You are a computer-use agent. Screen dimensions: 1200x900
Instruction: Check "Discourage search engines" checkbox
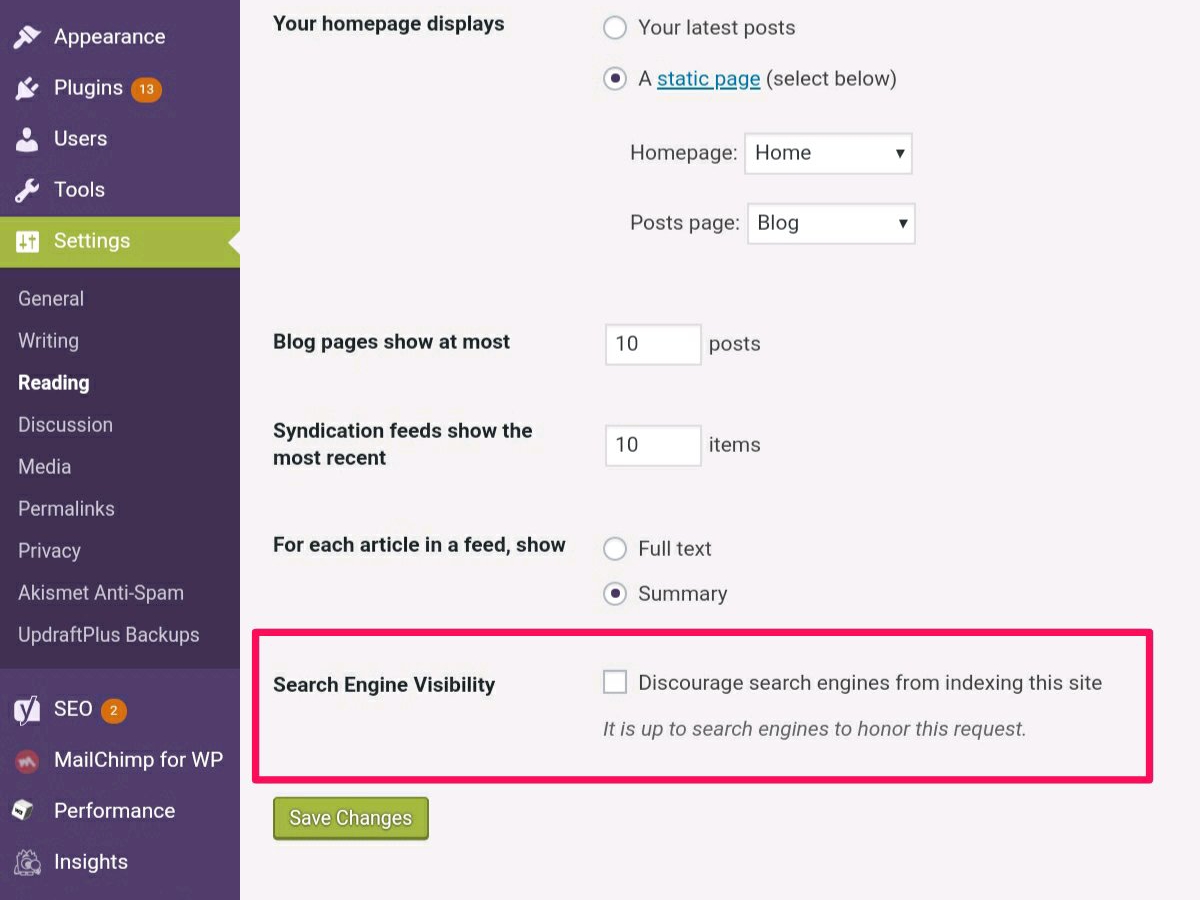point(615,683)
